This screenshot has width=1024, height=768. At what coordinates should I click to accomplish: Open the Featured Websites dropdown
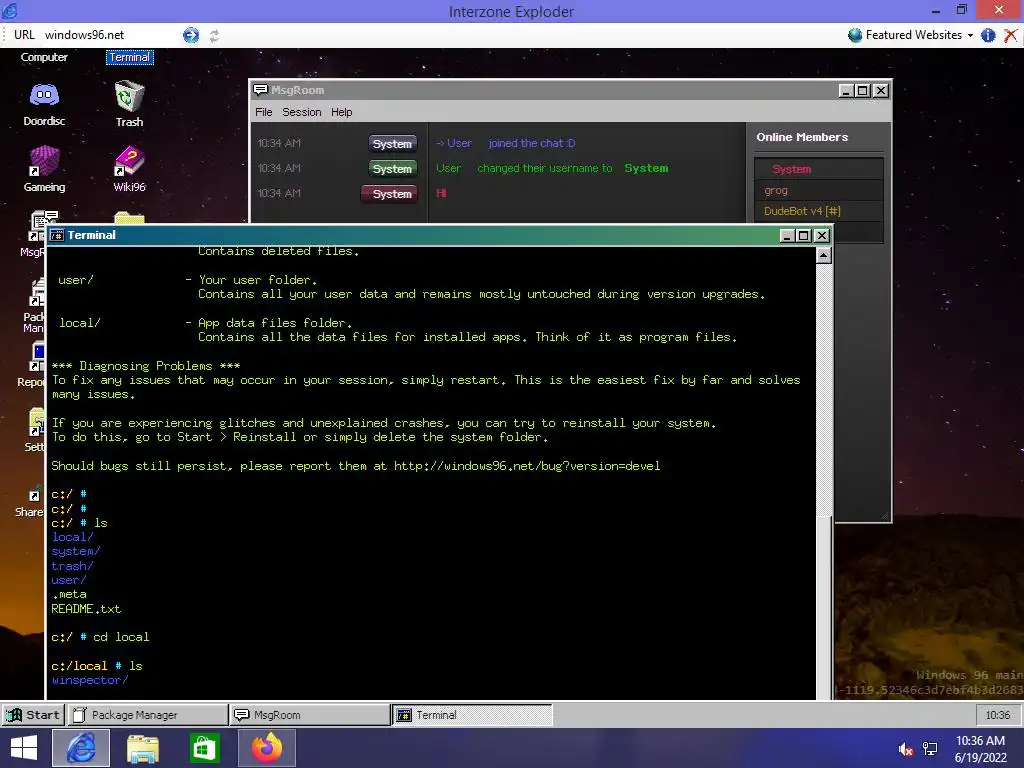[910, 35]
